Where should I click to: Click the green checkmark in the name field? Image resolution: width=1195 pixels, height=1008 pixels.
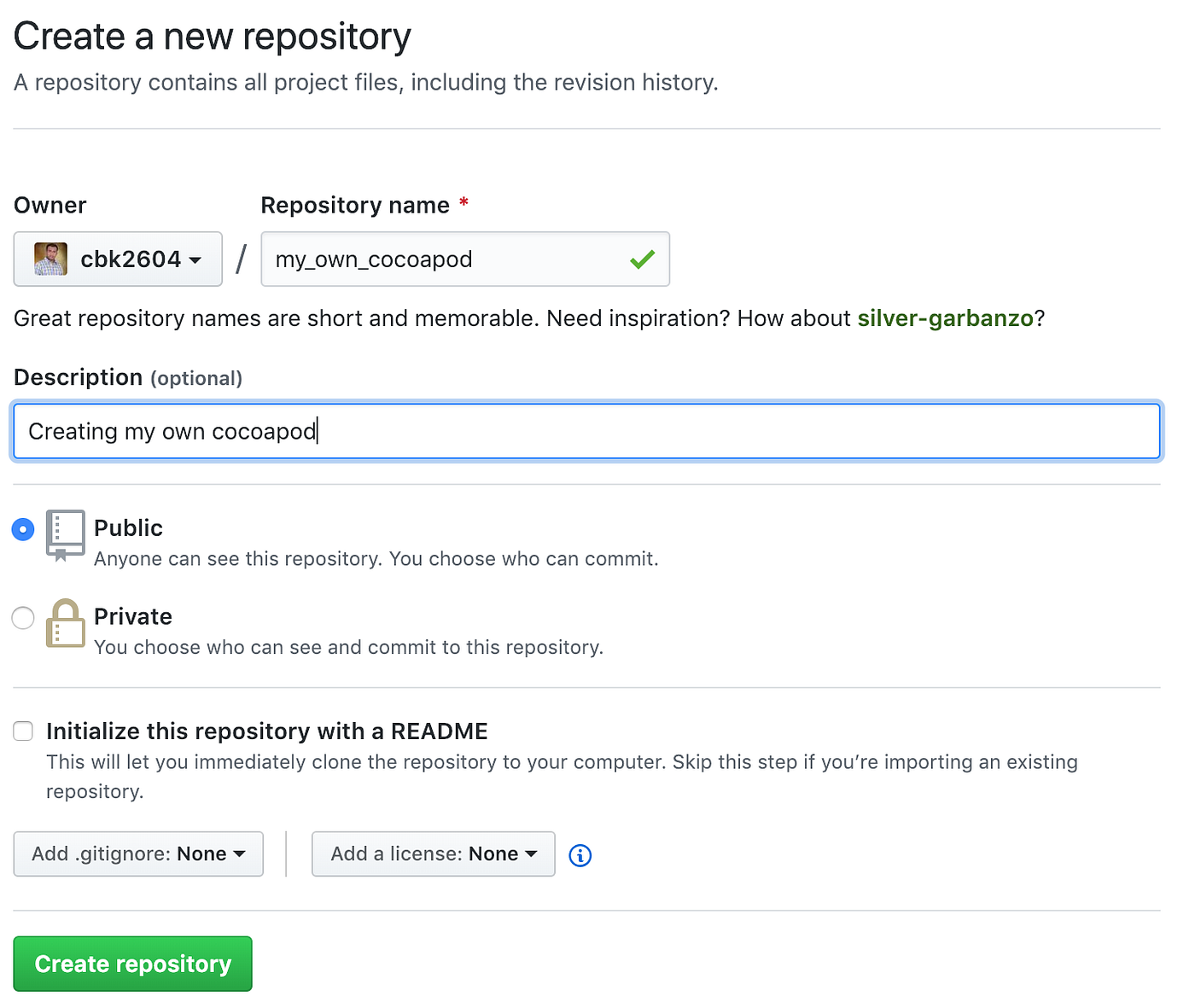tap(642, 259)
